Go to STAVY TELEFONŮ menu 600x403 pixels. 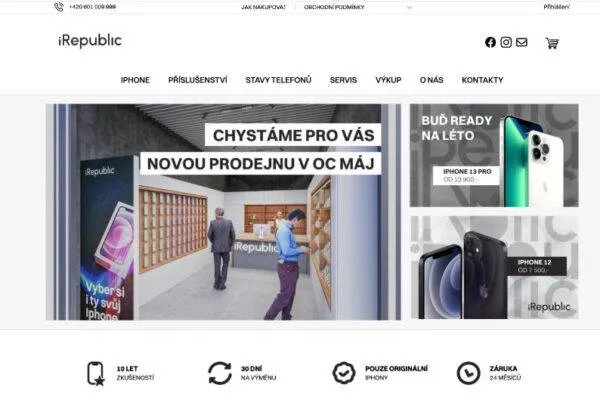tap(279, 80)
